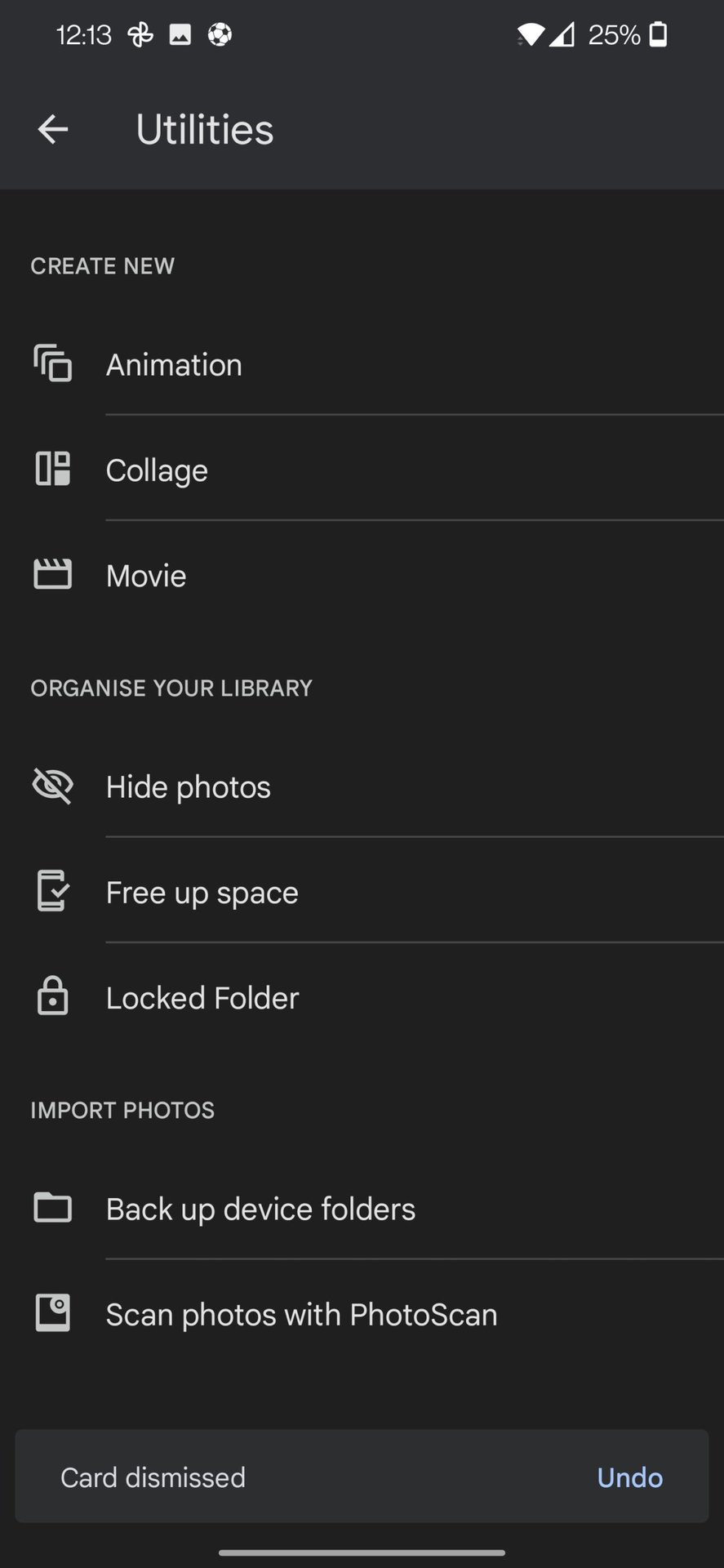Open the Locked Folder
Viewport: 724px width, 1568px height.
[x=202, y=998]
